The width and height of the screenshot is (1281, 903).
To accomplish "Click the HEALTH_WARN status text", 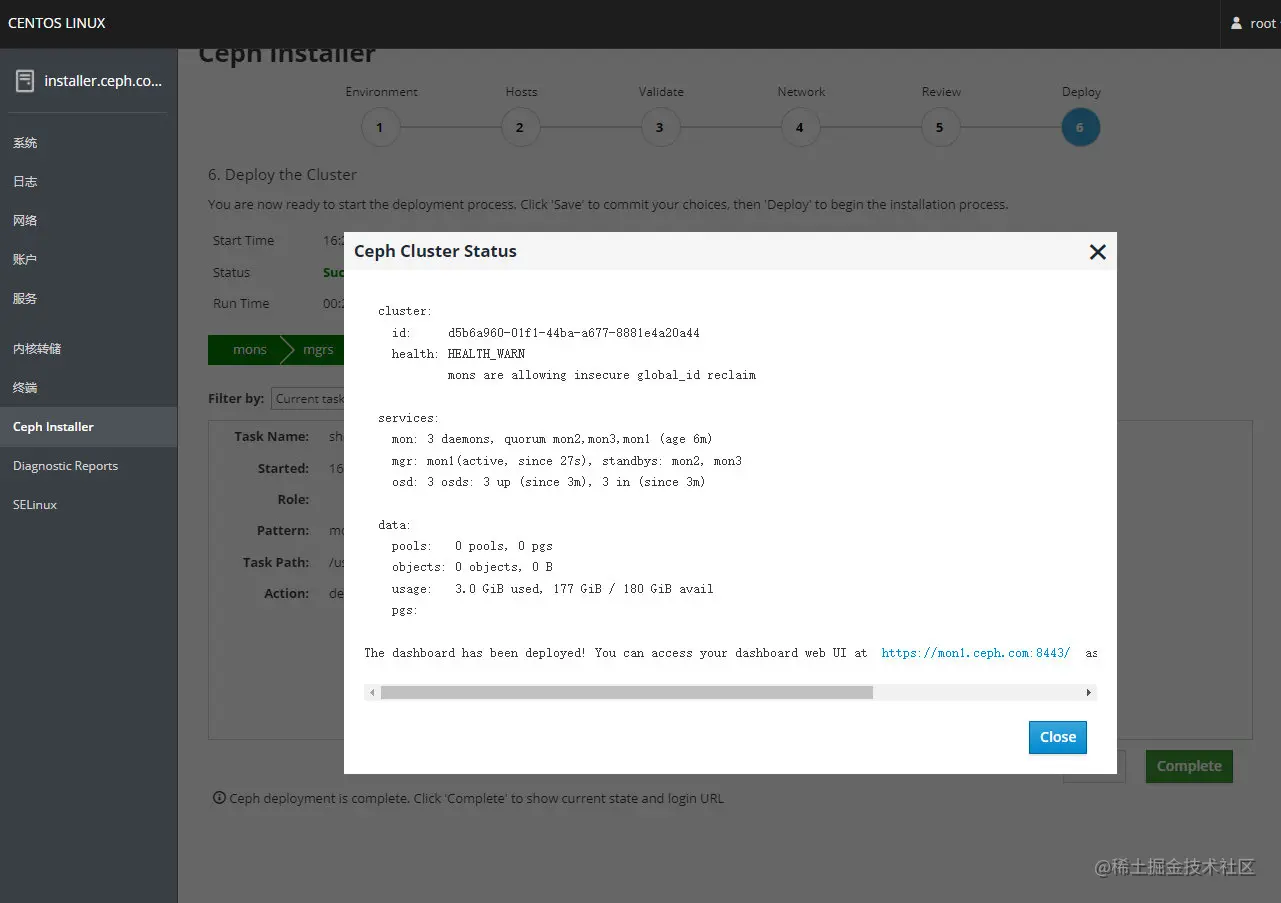I will [486, 354].
